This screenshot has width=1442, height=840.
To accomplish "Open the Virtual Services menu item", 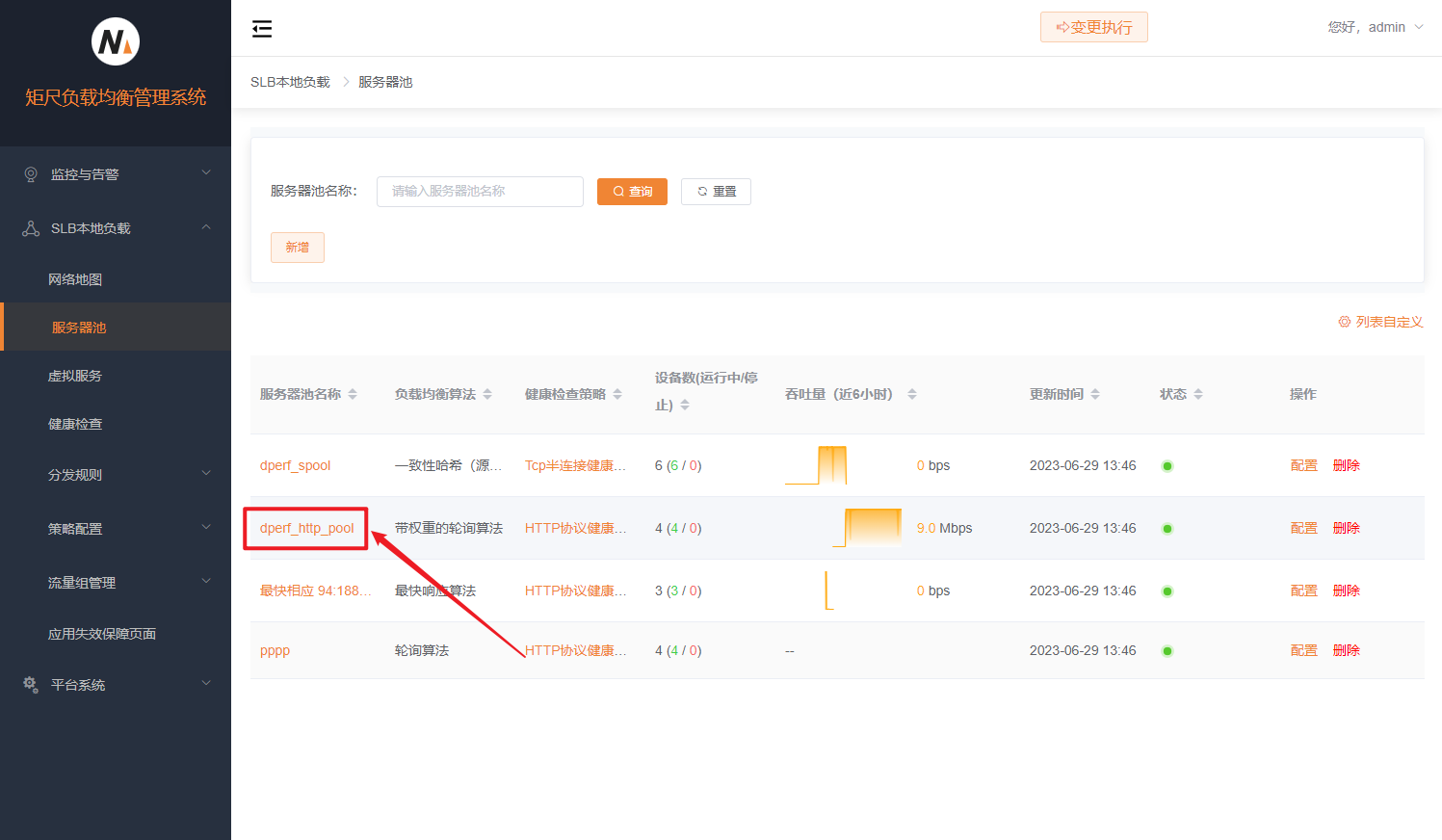I will (x=75, y=376).
